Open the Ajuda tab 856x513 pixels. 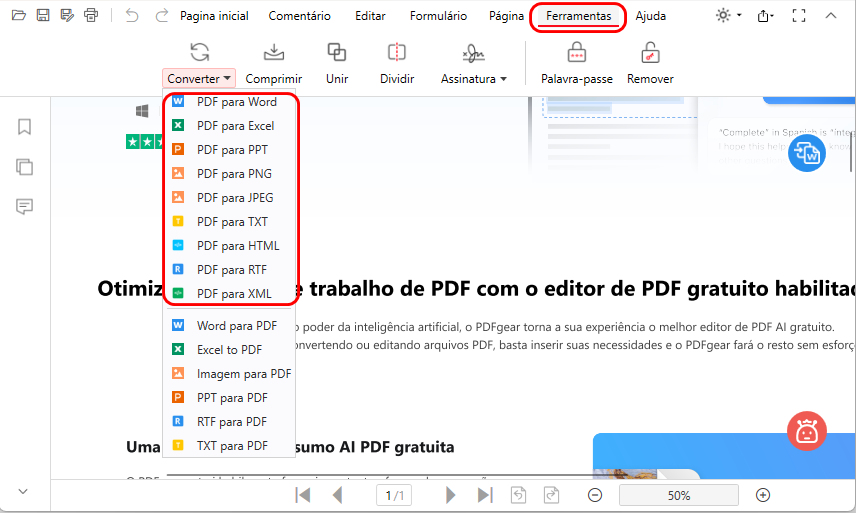coord(650,16)
